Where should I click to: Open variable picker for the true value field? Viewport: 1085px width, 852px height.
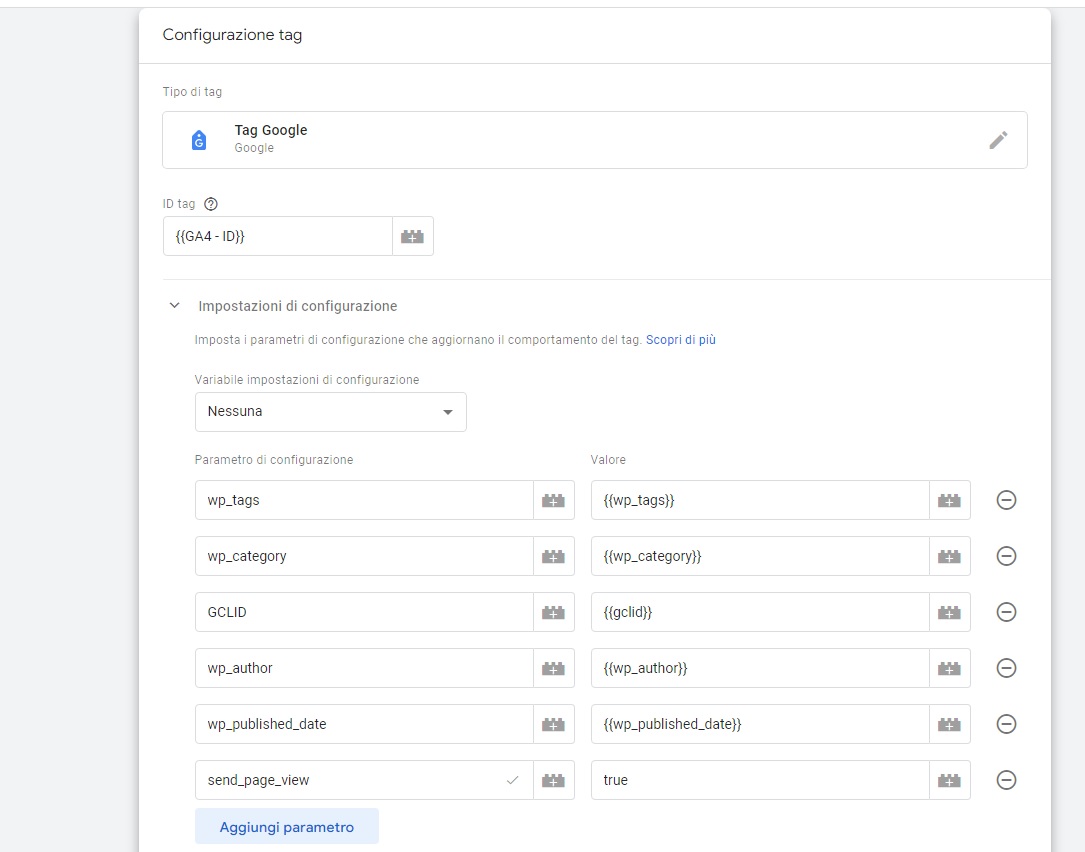950,780
